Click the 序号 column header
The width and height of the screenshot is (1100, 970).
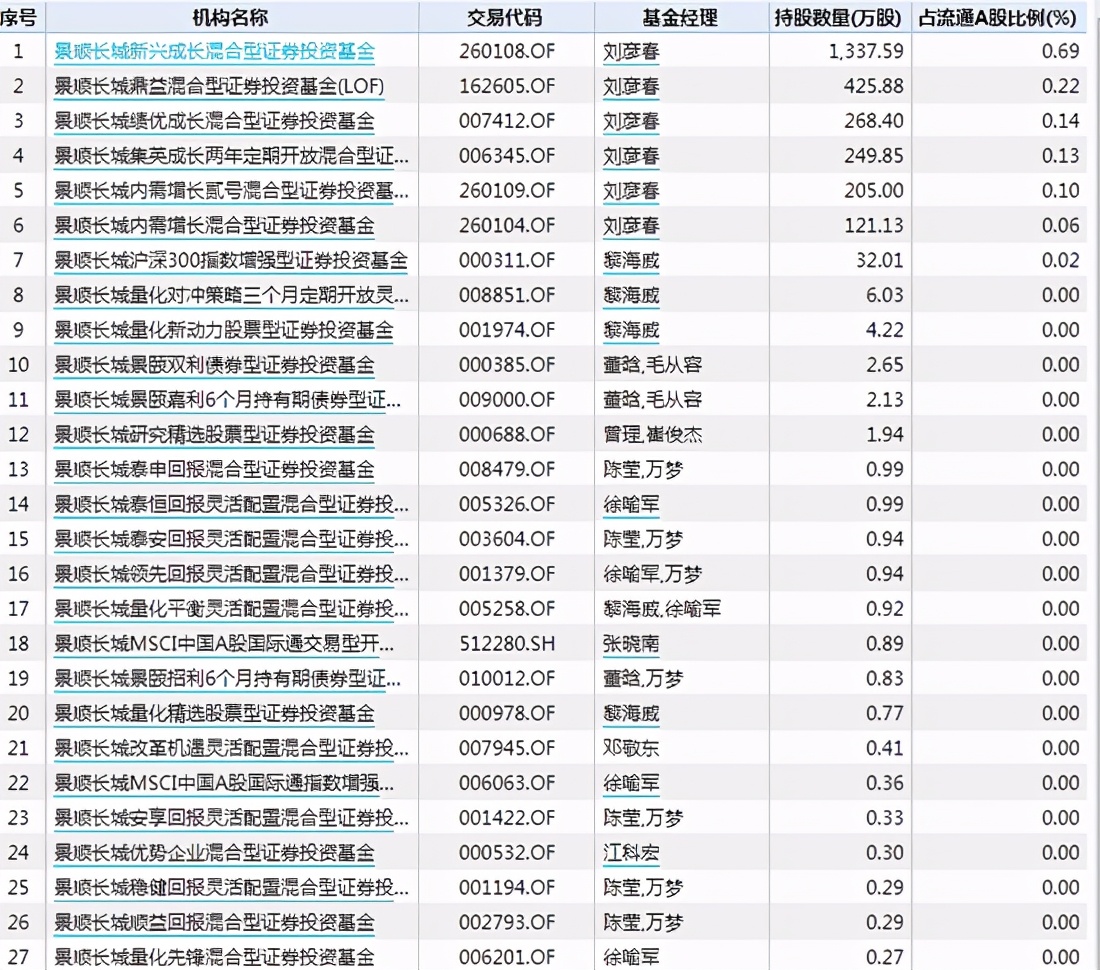click(17, 17)
